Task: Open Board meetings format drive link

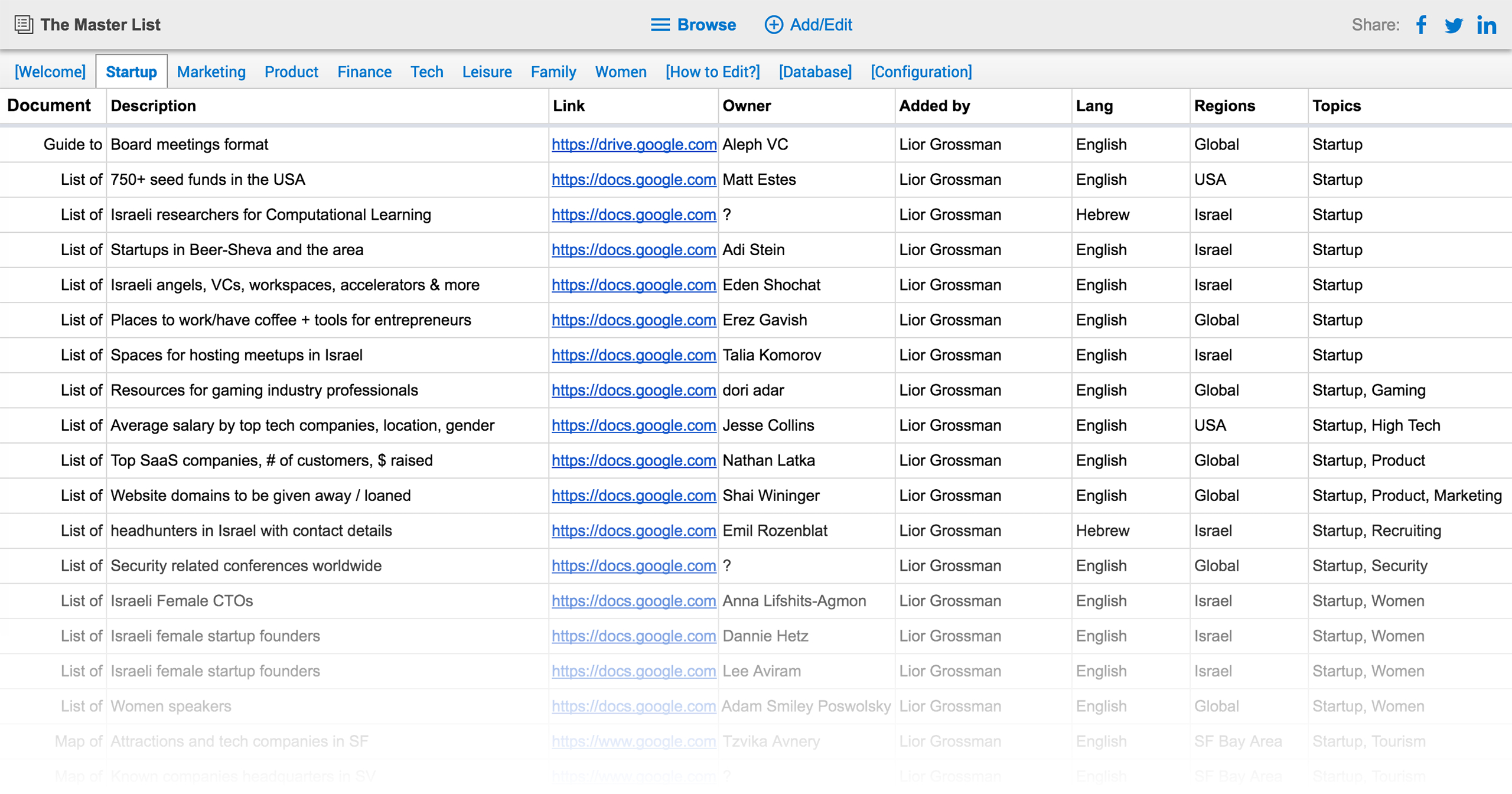Action: [x=634, y=145]
